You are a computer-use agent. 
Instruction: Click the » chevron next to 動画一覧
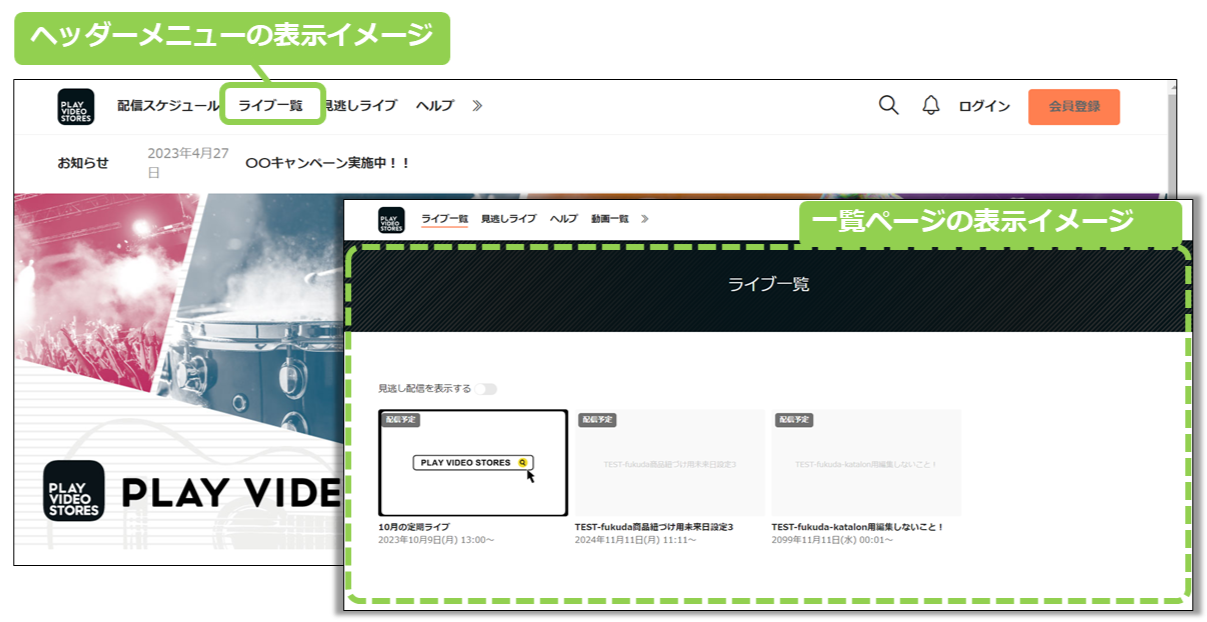tap(645, 217)
